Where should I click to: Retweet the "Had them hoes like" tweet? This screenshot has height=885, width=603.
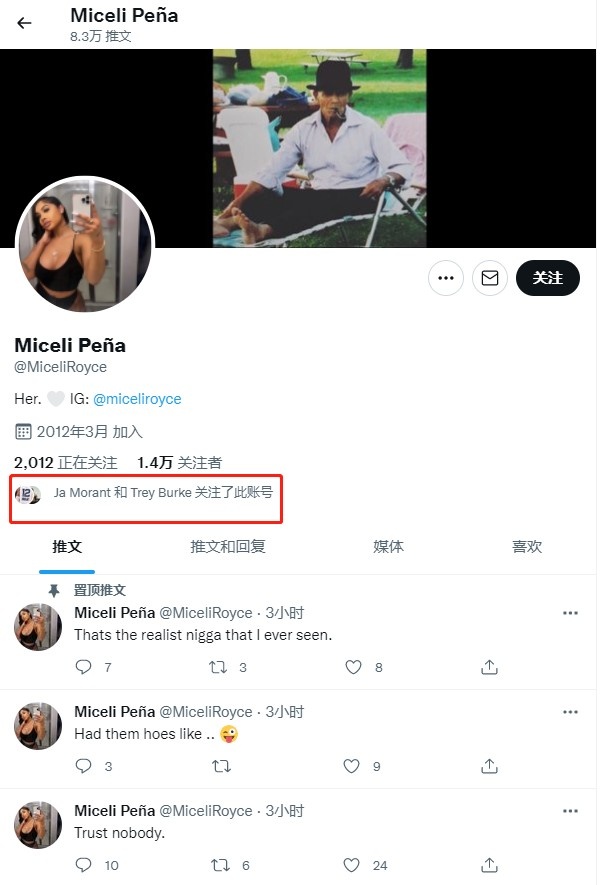[x=221, y=766]
